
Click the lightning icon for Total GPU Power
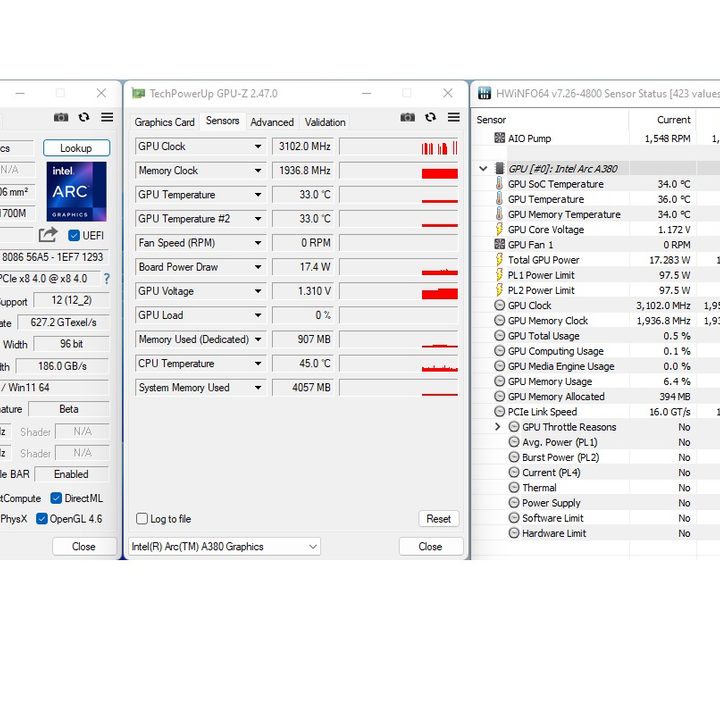click(499, 259)
